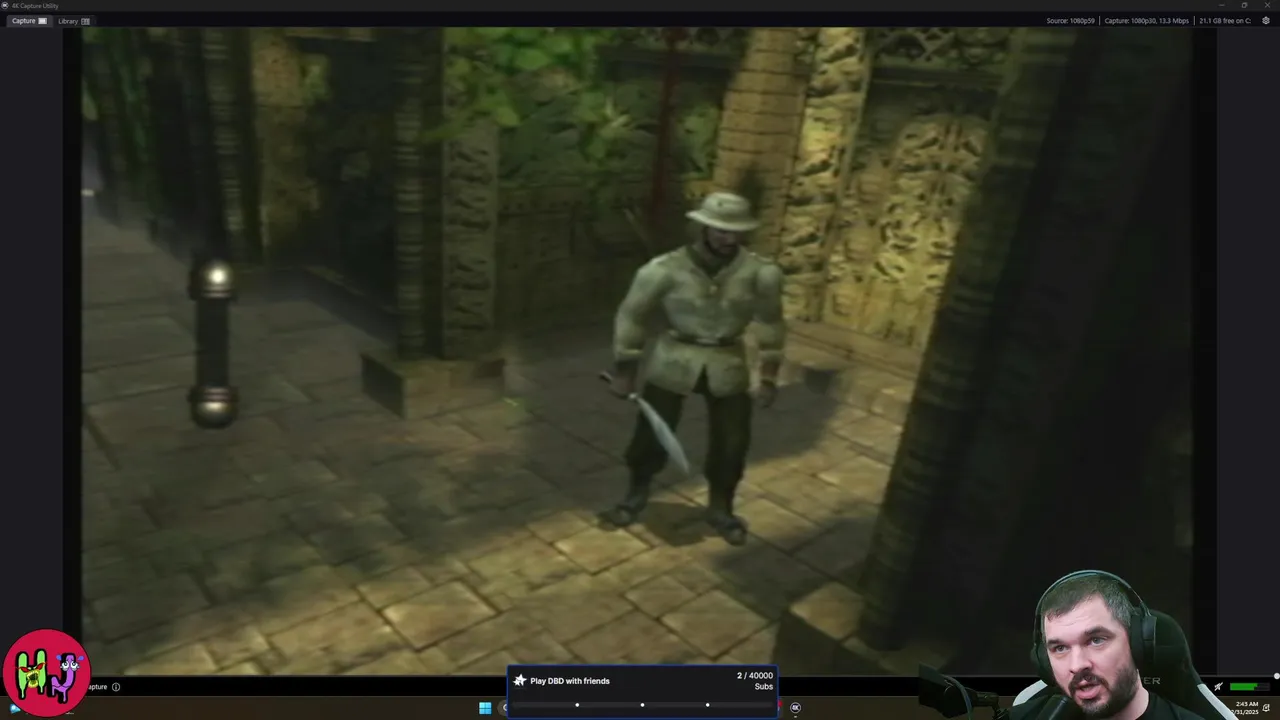The width and height of the screenshot is (1280, 720).
Task: Open the notifications icon beside the clock
Action: pos(1267,708)
